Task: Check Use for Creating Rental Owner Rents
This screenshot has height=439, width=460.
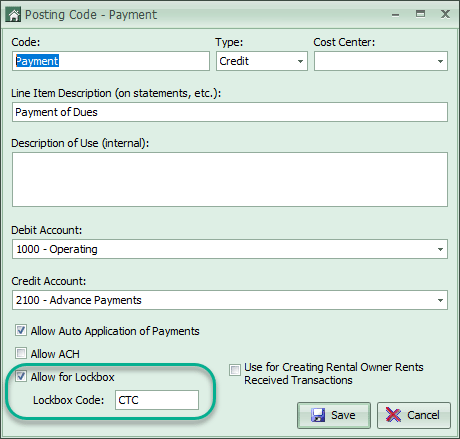Action: [234, 370]
